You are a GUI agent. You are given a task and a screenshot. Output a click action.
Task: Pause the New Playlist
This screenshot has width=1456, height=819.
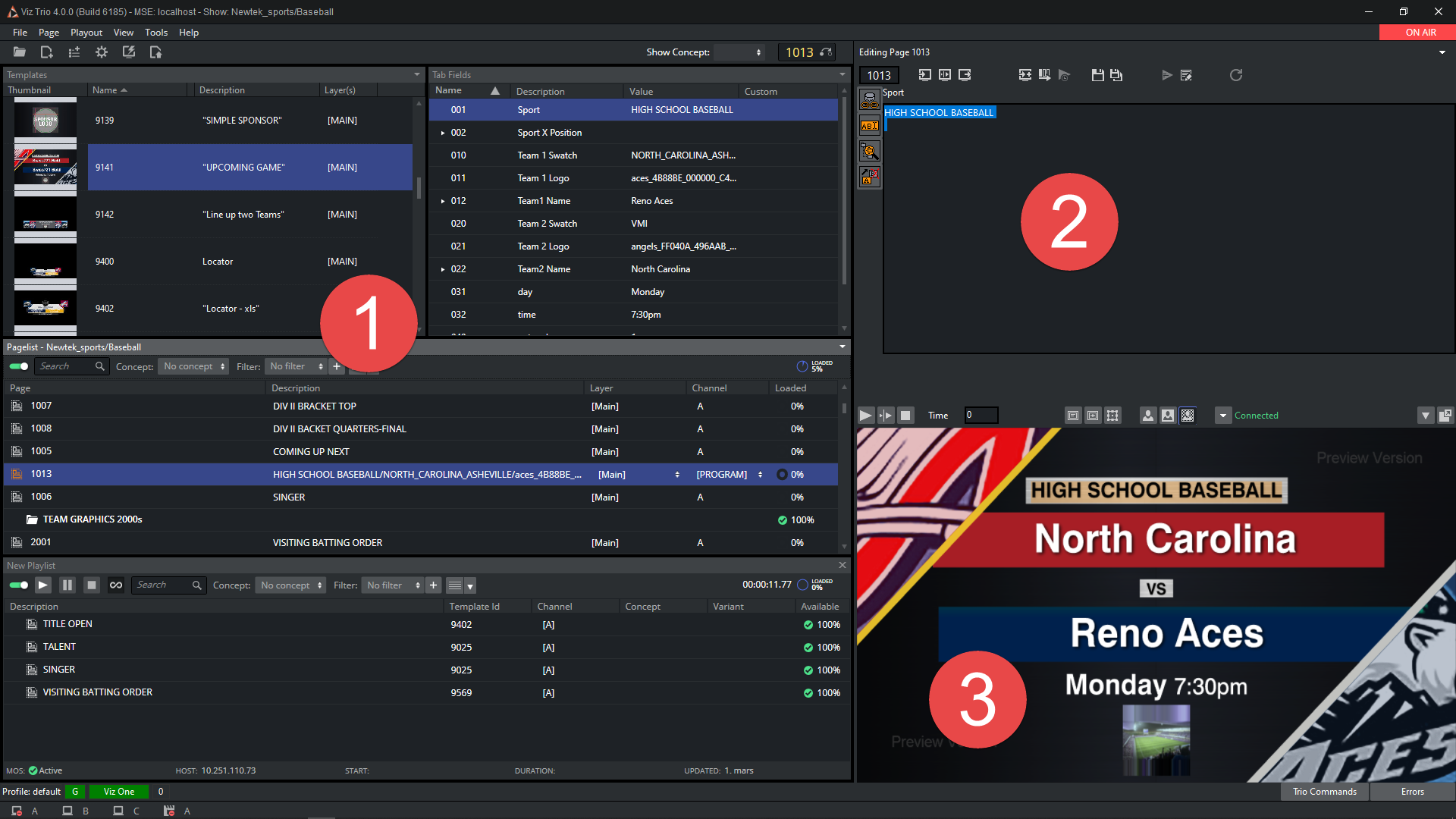(67, 585)
